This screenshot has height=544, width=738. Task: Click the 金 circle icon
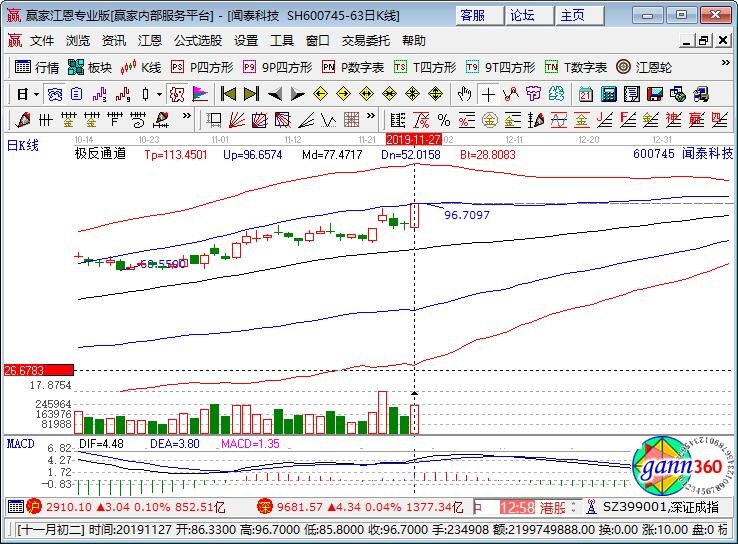click(x=490, y=120)
